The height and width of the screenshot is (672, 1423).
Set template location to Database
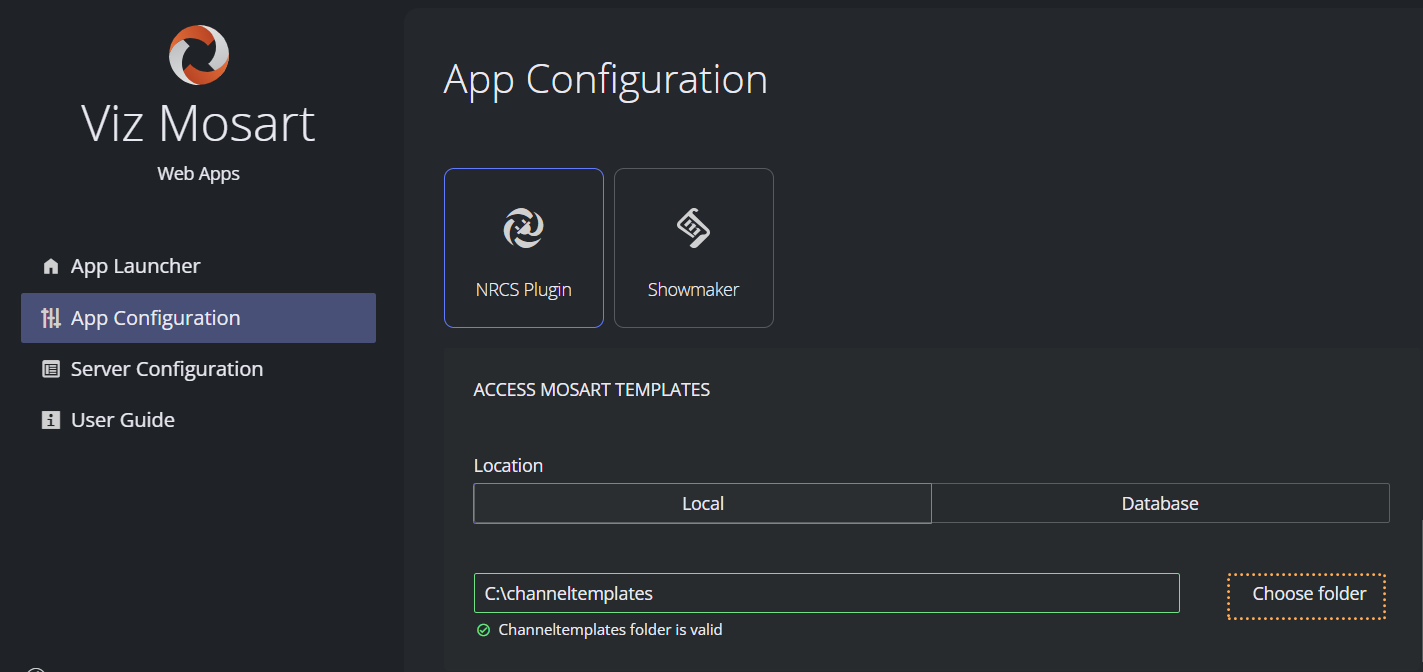(x=1160, y=503)
